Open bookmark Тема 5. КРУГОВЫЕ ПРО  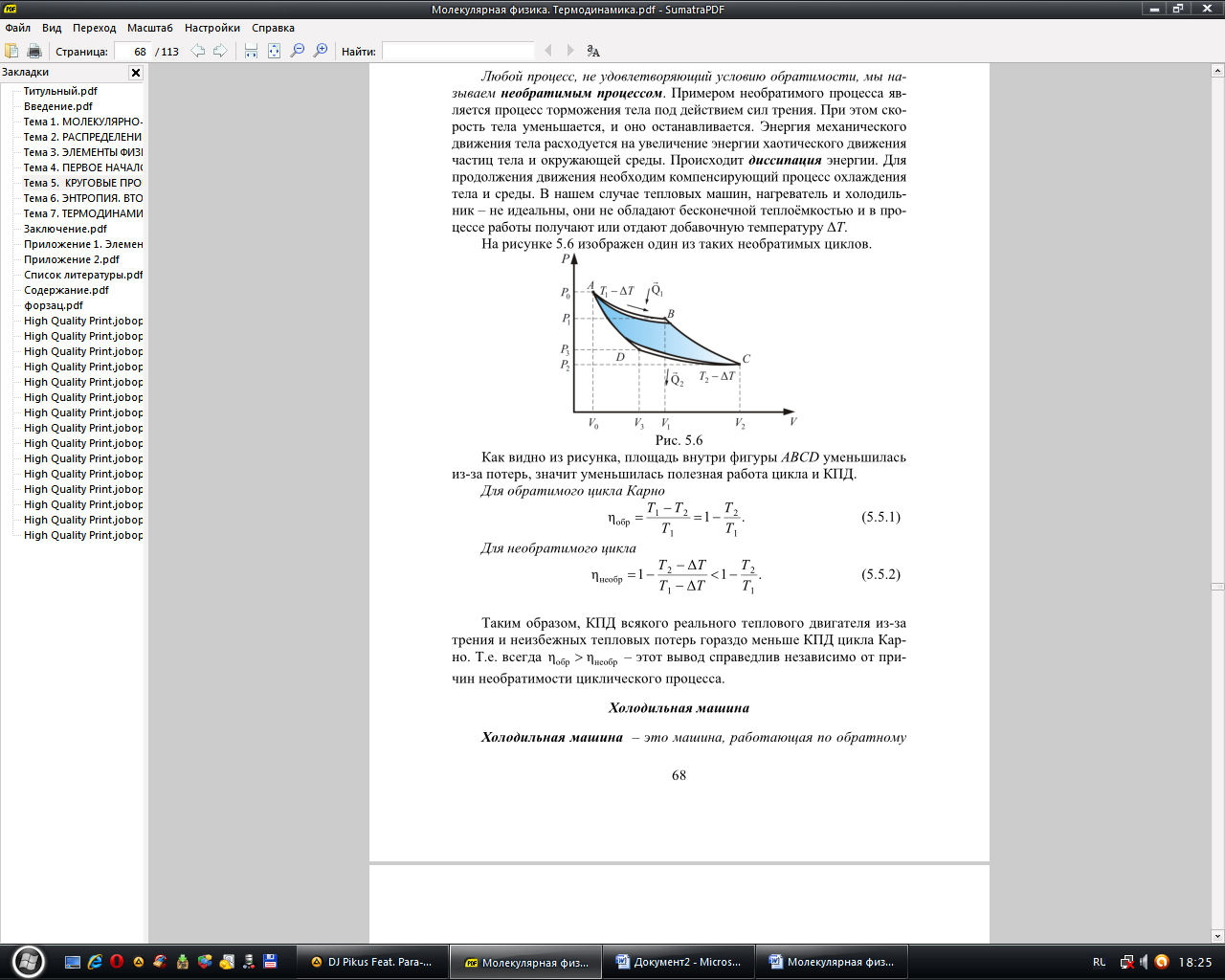click(x=83, y=183)
